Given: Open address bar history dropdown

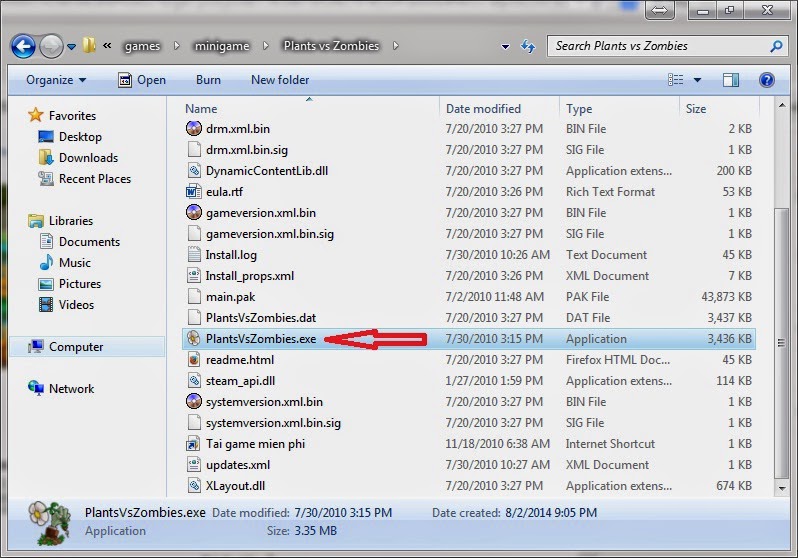Looking at the screenshot, I should tap(505, 46).
